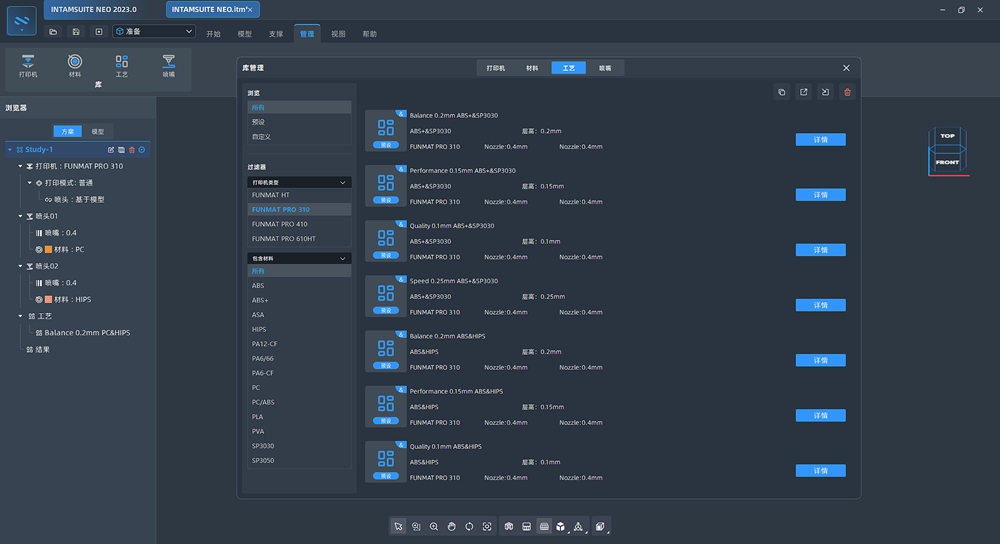Click the save icon in top toolbar
Image resolution: width=1000 pixels, height=544 pixels.
(x=76, y=32)
